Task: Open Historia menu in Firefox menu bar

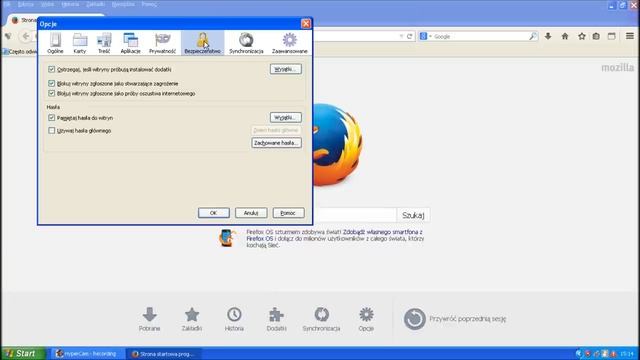Action: click(x=70, y=4)
